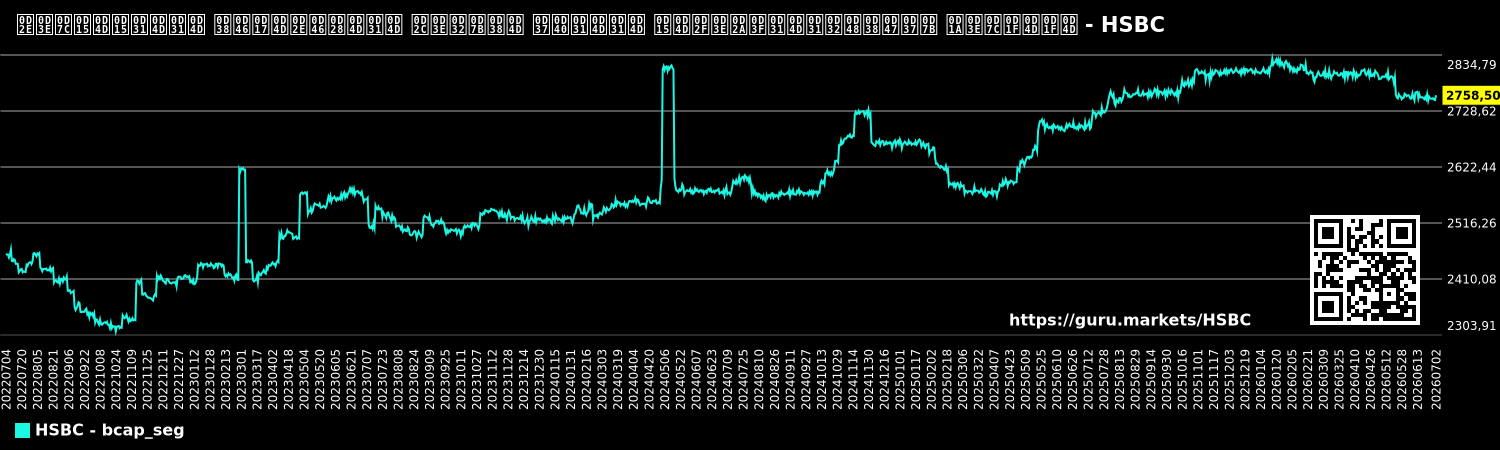Click the yellow 2758,50 current value tag
Viewport: 1500px width, 450px height.
[1471, 95]
